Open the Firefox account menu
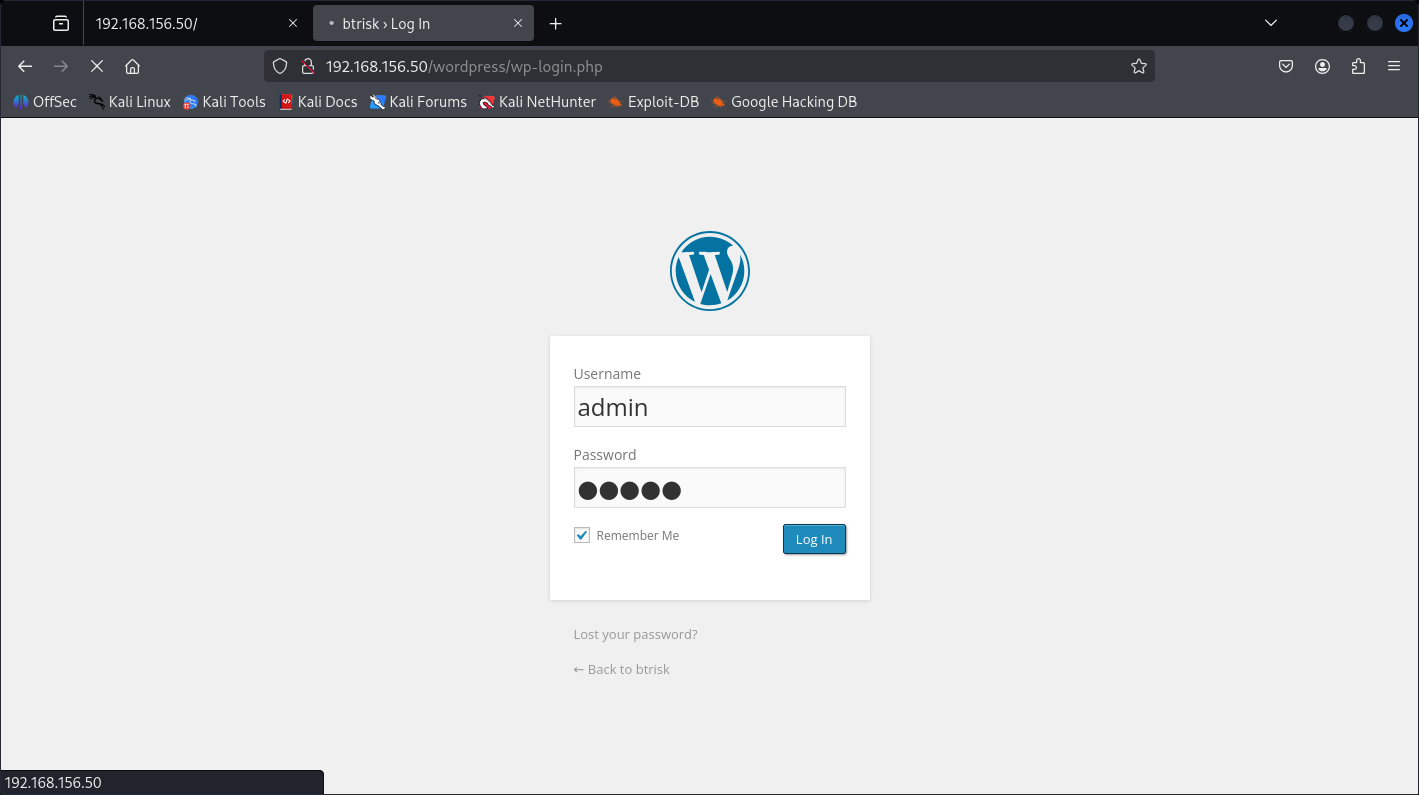The image size is (1419, 795). [x=1322, y=66]
